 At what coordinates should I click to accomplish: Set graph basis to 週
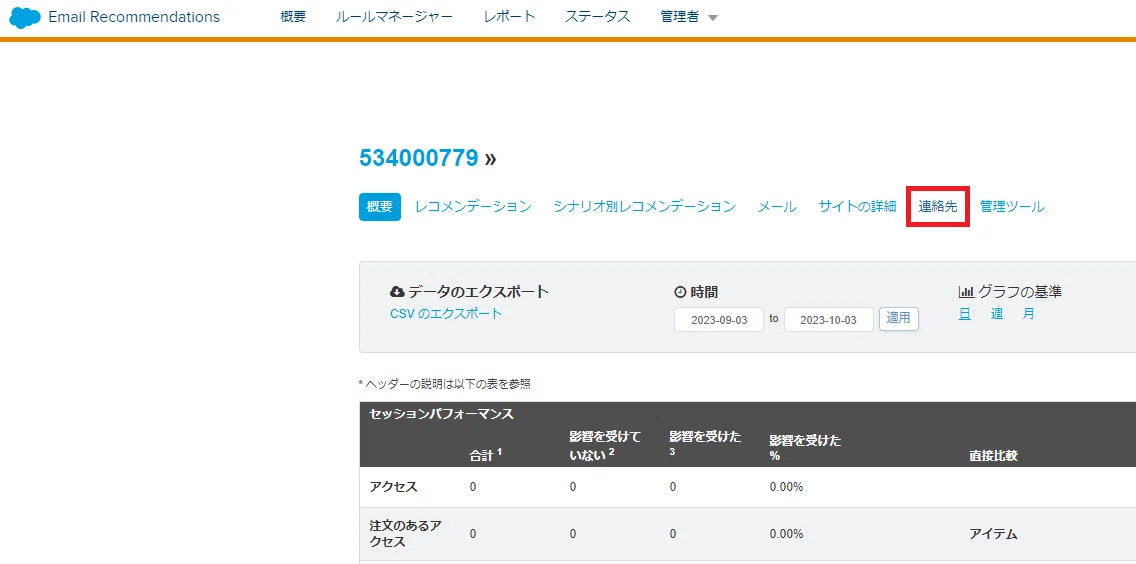997,314
